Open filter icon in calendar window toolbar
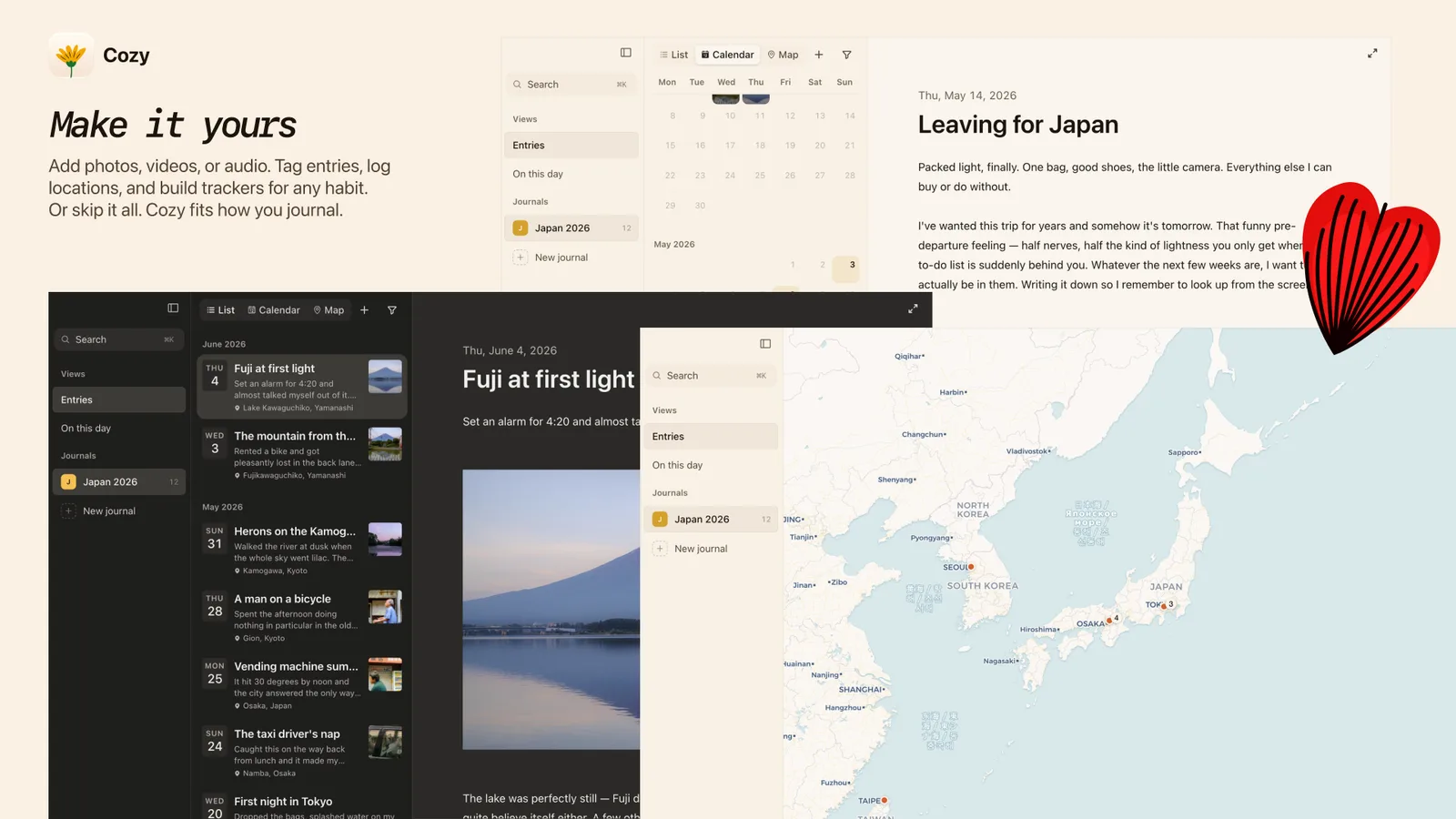Screen dimensions: 1456x819 tap(847, 55)
